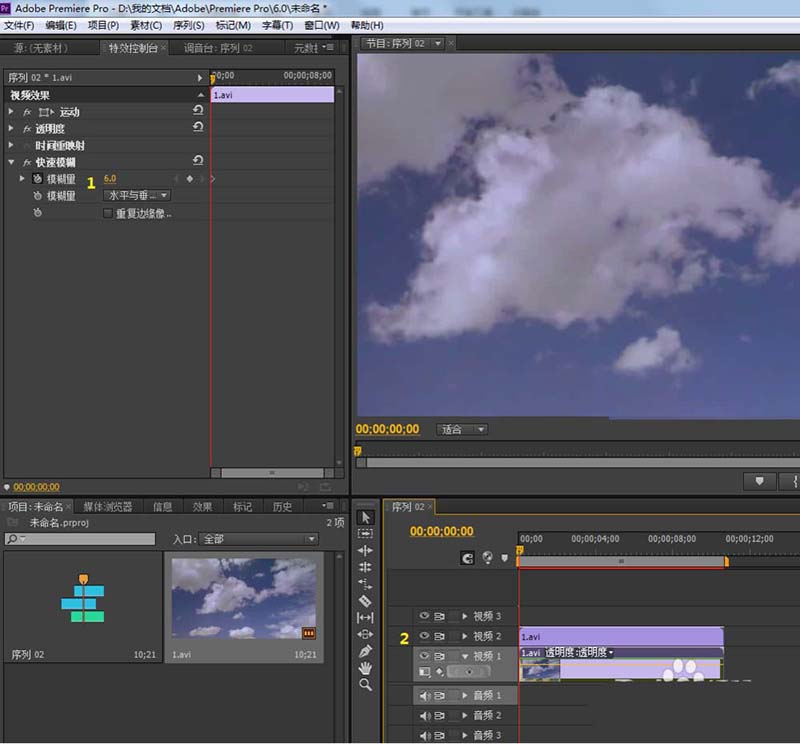Click the search magnifier in project panel
This screenshot has width=800, height=744.
(x=13, y=539)
